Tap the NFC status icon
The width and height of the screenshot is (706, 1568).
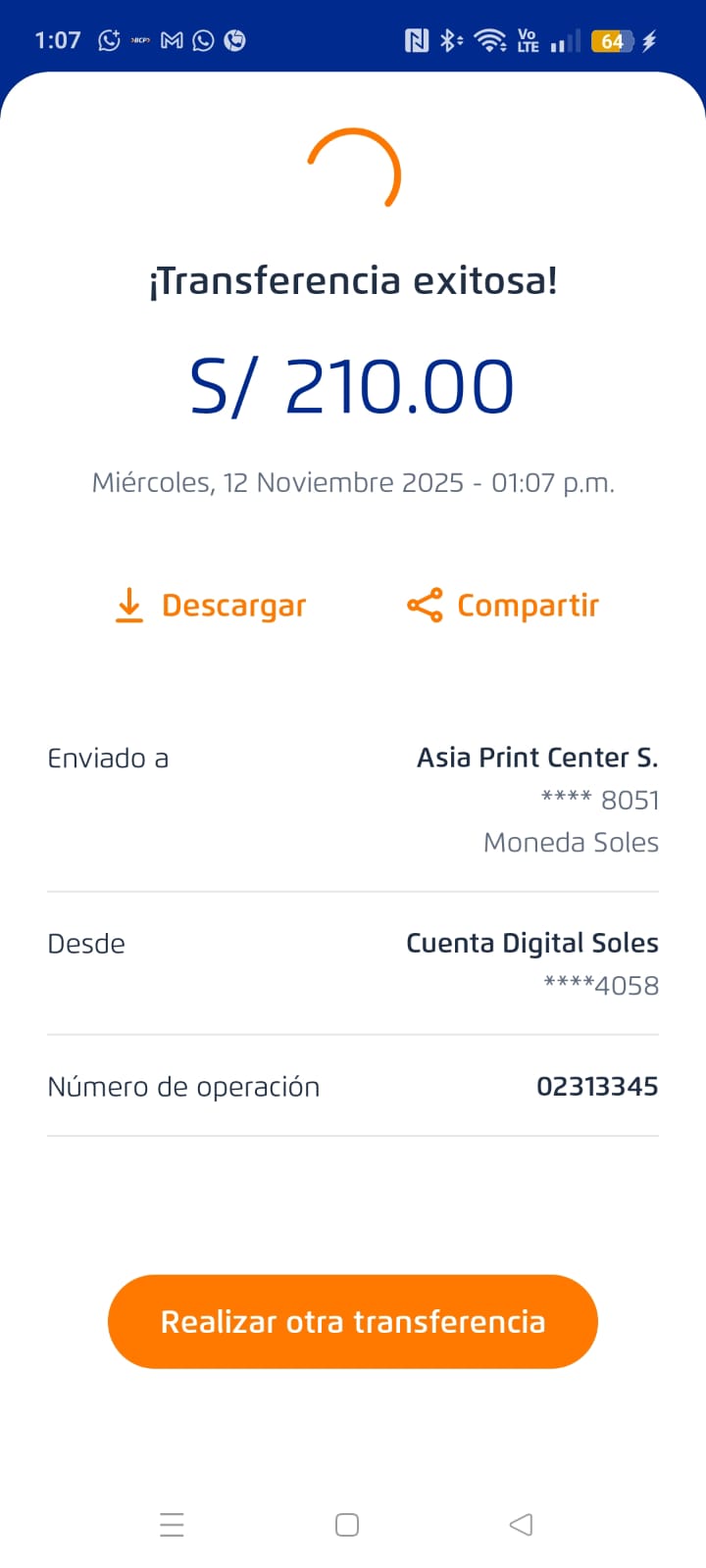point(417,40)
